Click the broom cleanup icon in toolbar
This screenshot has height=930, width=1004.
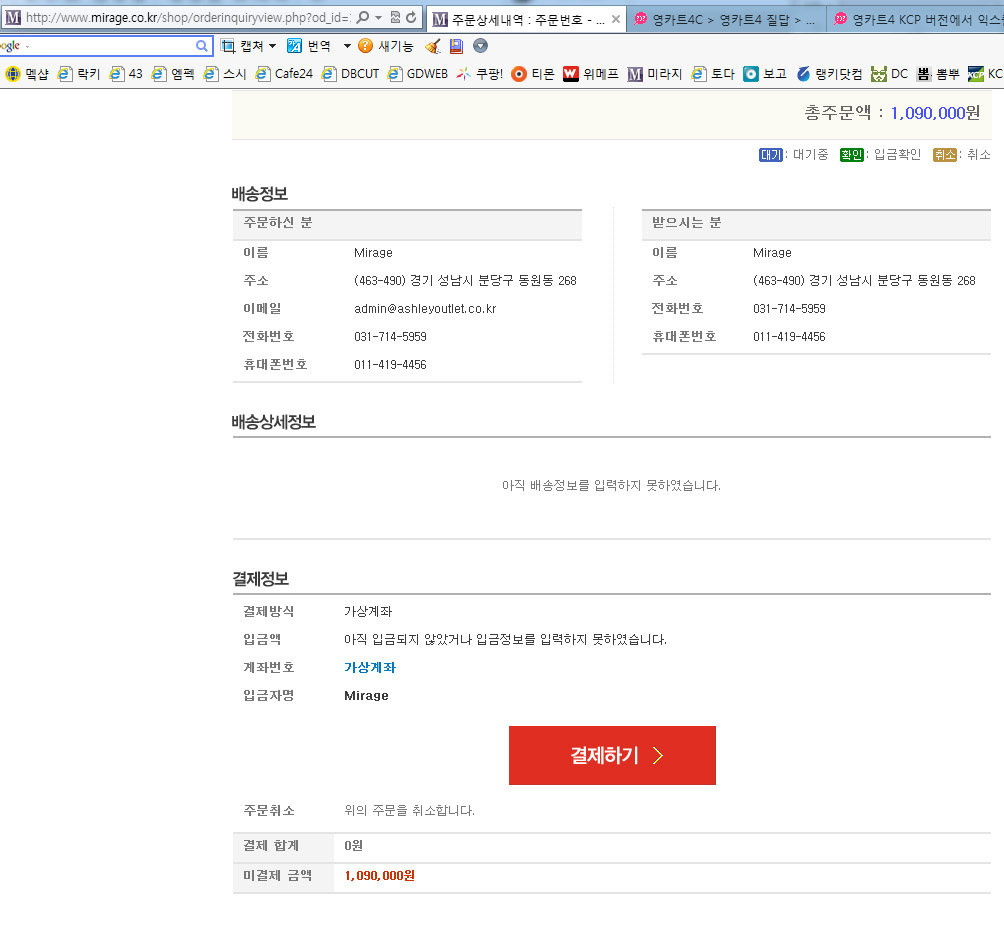(x=433, y=46)
